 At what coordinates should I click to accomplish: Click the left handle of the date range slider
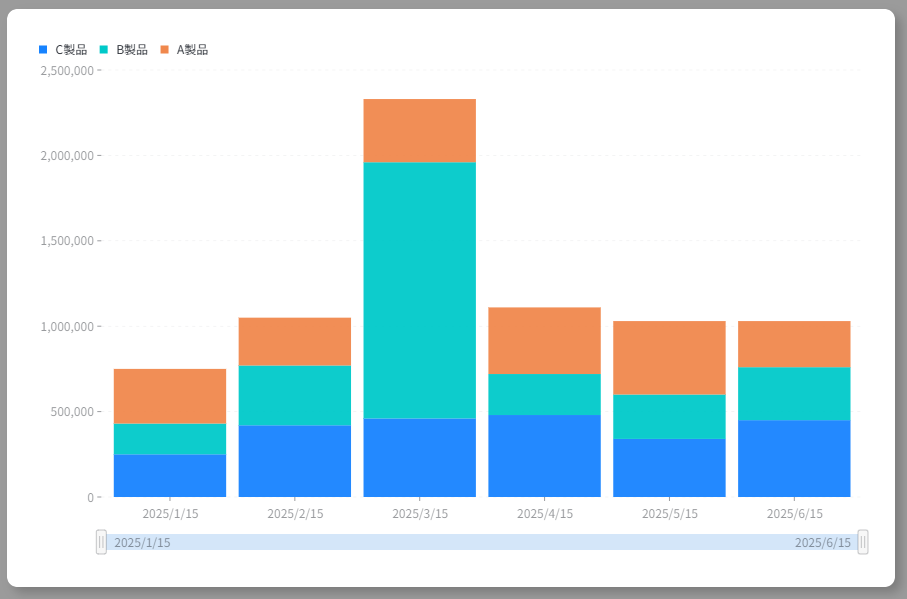[x=101, y=542]
